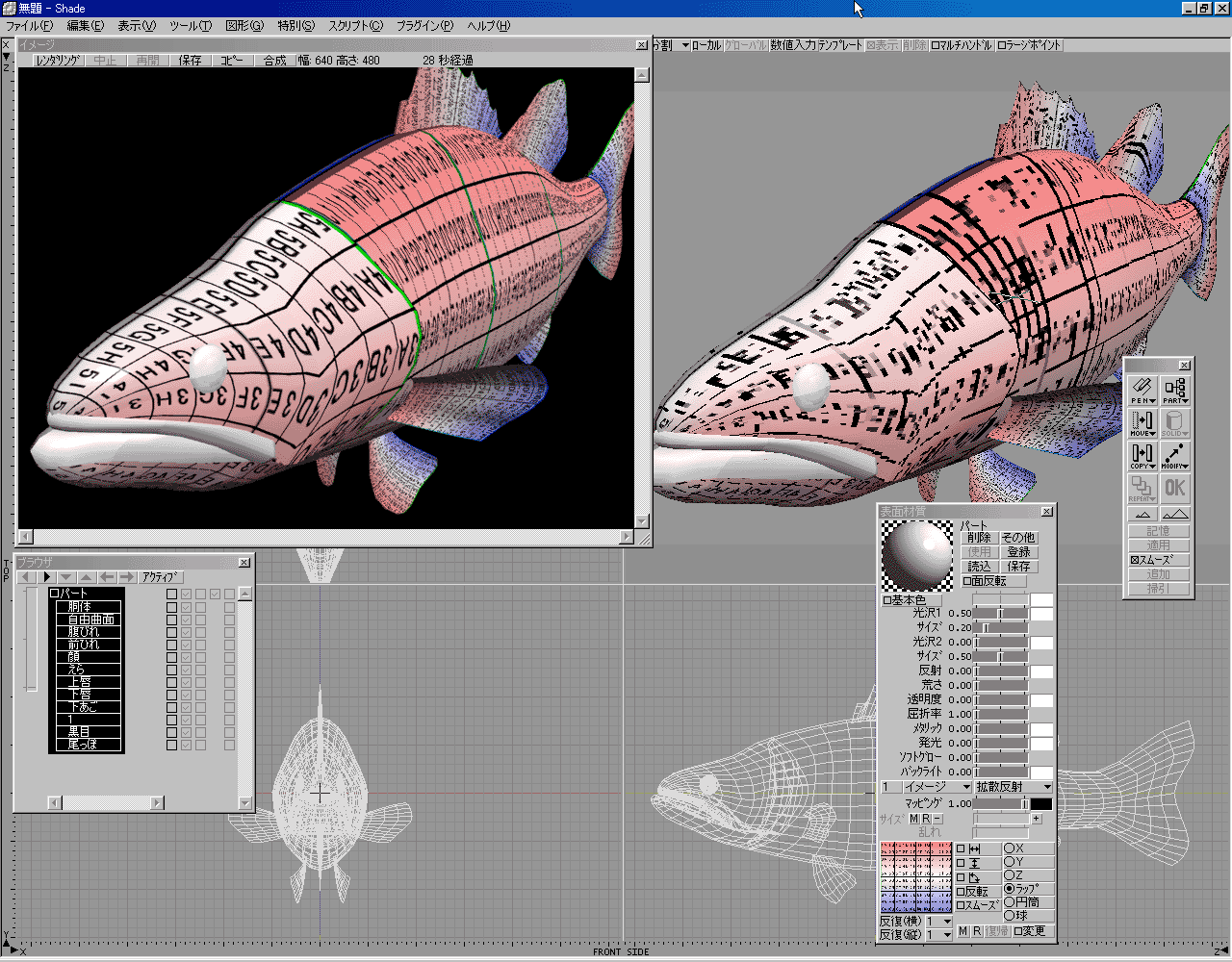Screen dimensions: 1232x962
Task: Click the small mountain zoom-out icon
Action: (x=1142, y=515)
